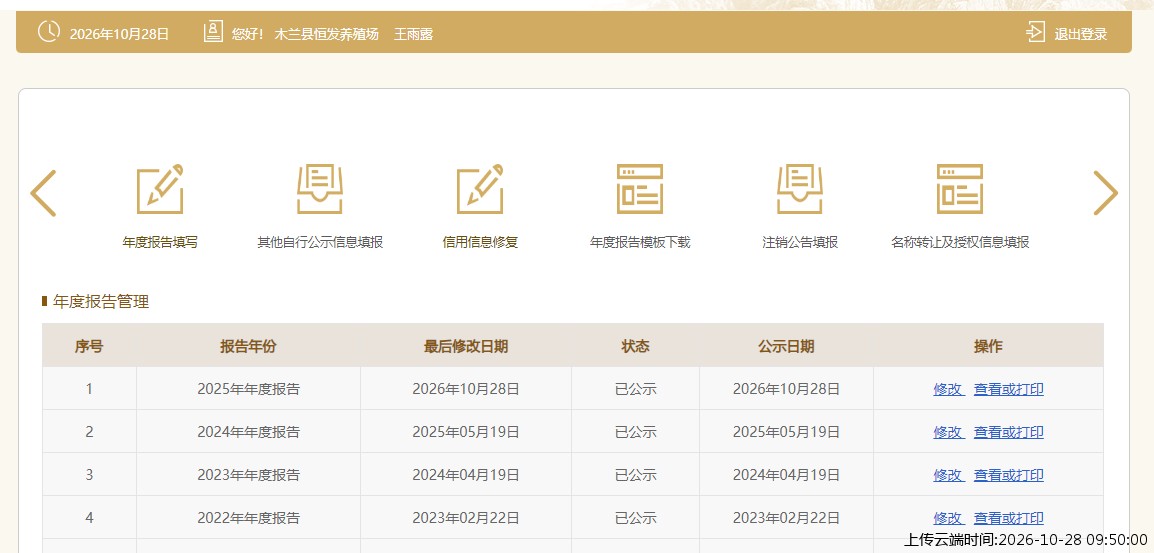
Task: Open 年度报告填写 pencil icon
Action: pyautogui.click(x=160, y=189)
